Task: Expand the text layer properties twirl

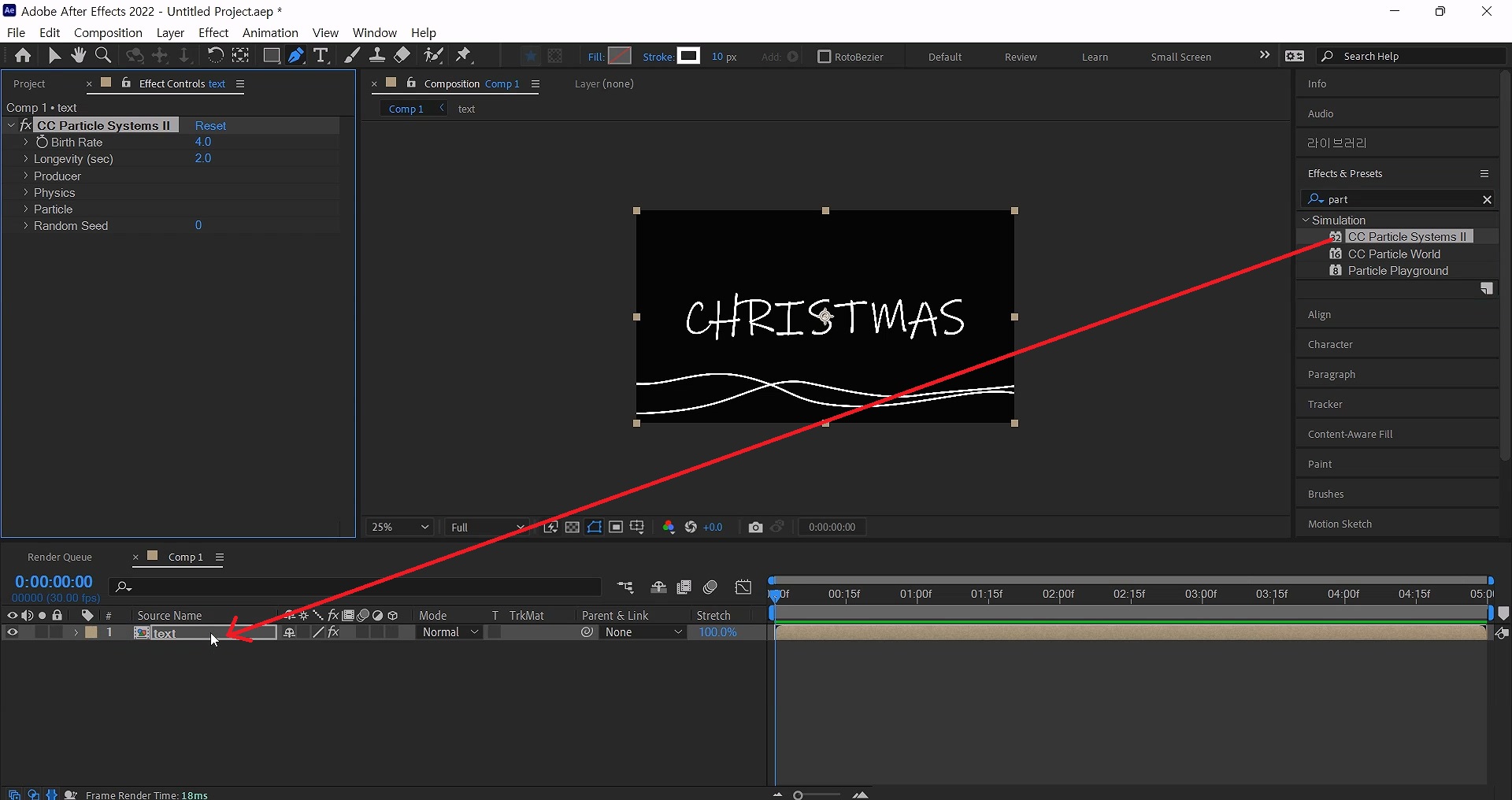Action: [x=76, y=632]
